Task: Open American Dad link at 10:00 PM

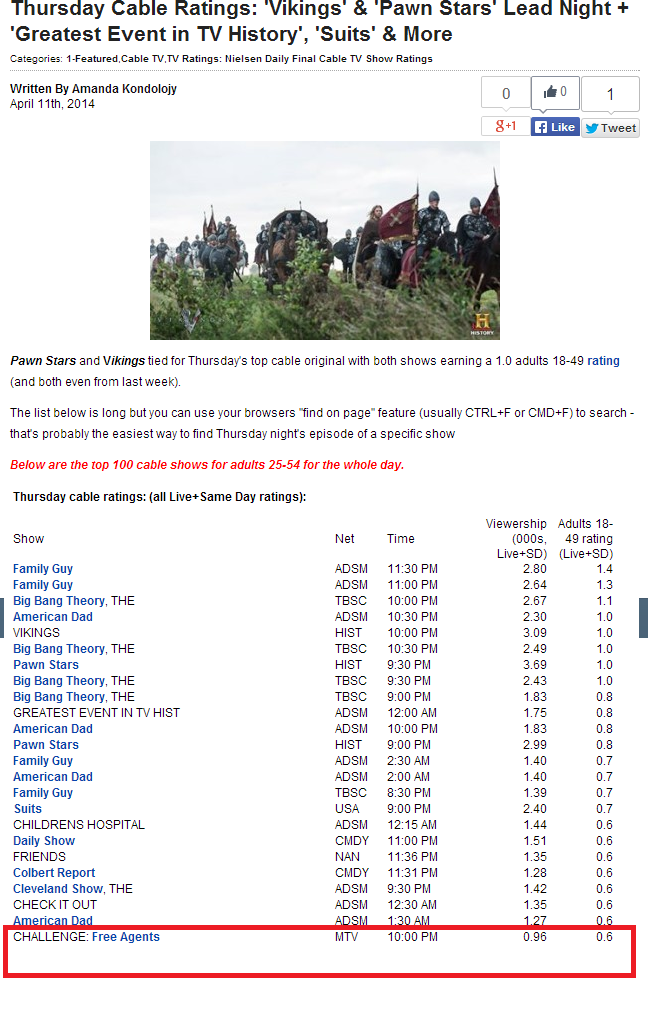Action: coord(53,729)
